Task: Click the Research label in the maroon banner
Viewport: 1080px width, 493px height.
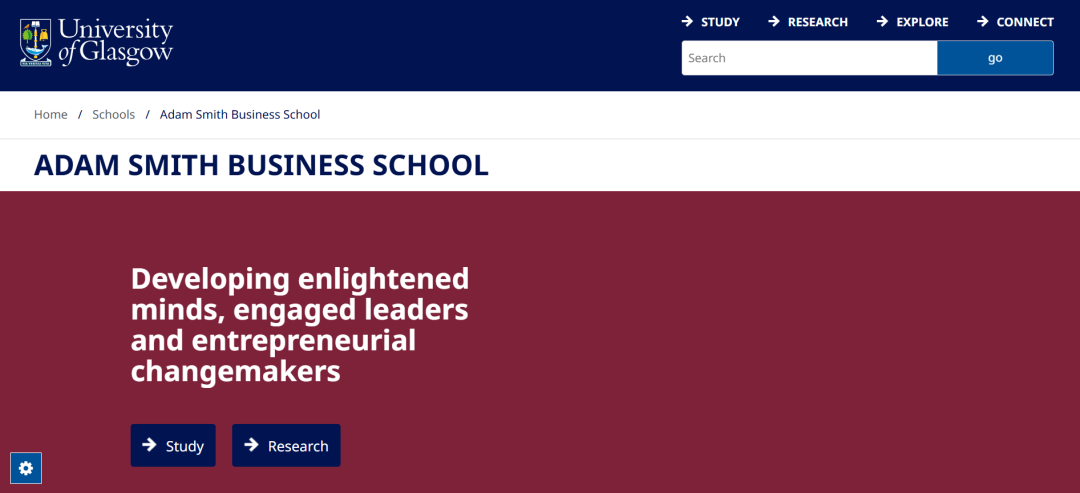Action: click(298, 446)
